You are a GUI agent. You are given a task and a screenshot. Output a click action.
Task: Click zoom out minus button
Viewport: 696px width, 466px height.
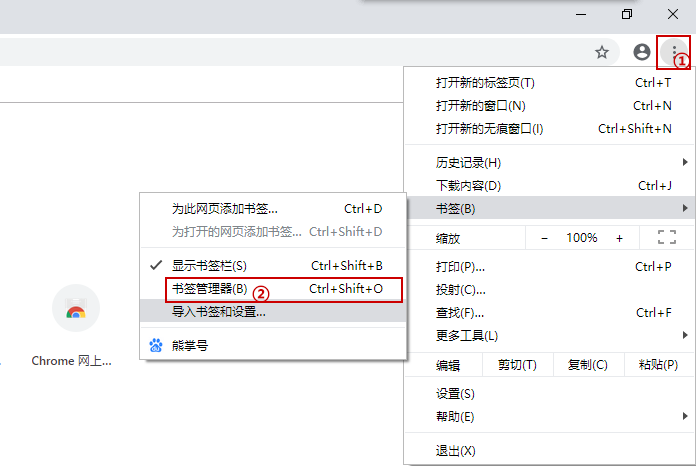coord(545,238)
